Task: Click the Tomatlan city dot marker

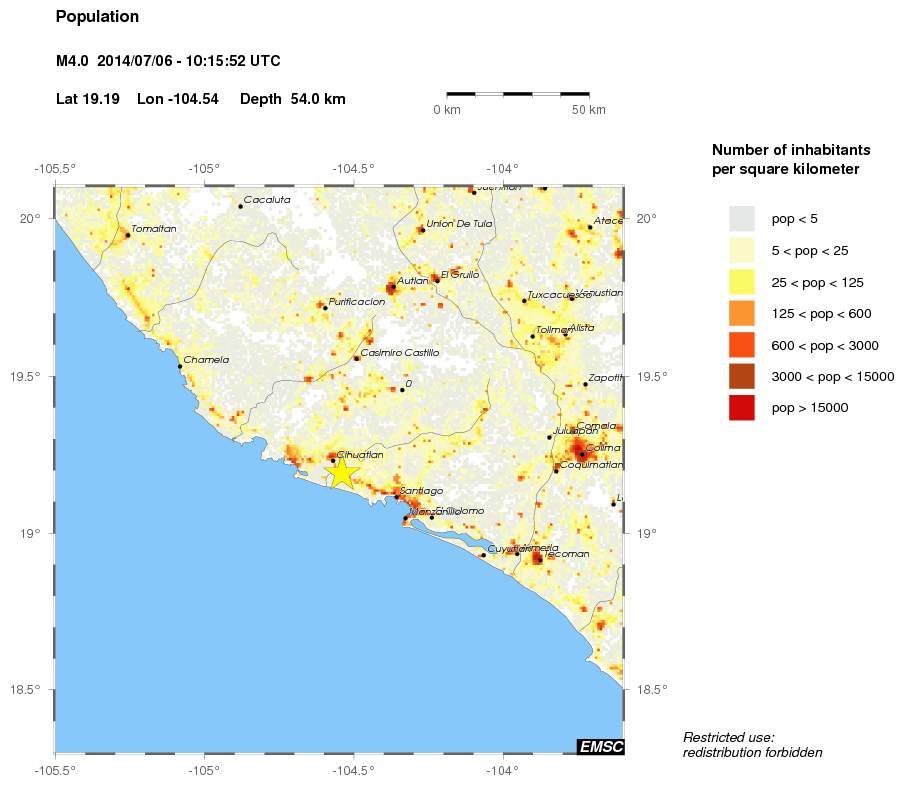Action: tap(128, 235)
